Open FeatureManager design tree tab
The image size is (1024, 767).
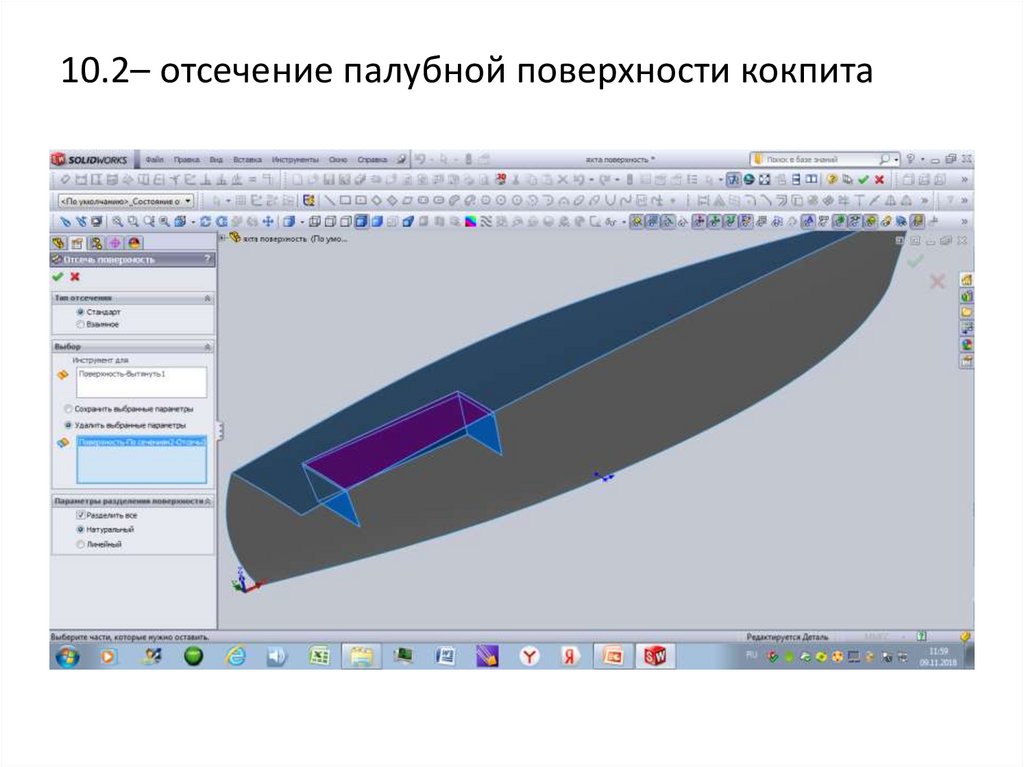pos(59,243)
